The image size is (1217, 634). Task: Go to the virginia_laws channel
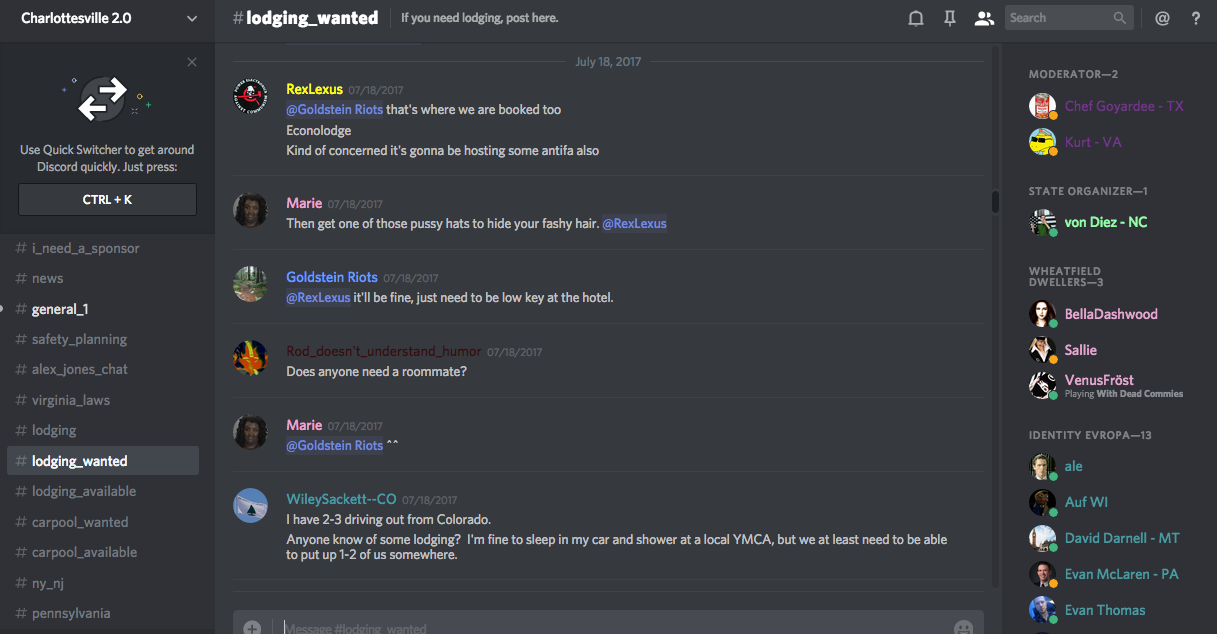pos(71,400)
